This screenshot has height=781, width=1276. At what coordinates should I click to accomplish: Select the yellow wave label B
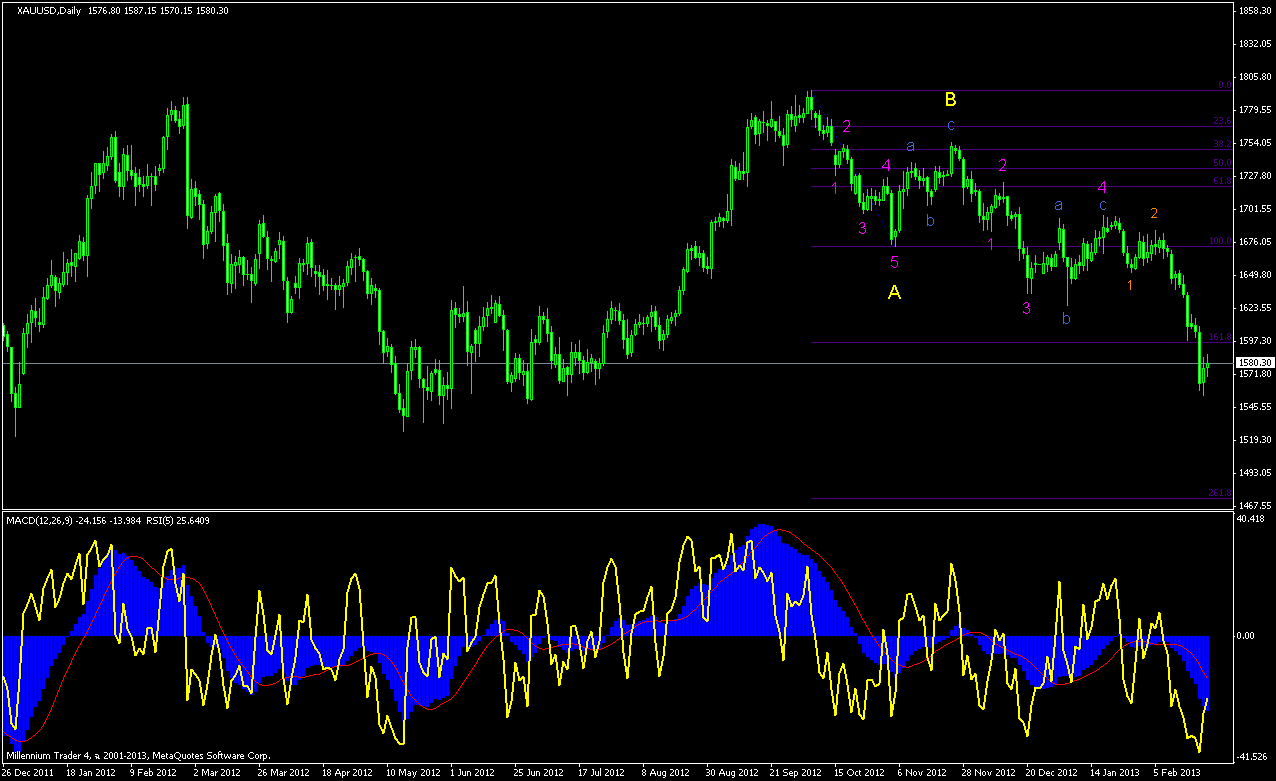pos(951,99)
